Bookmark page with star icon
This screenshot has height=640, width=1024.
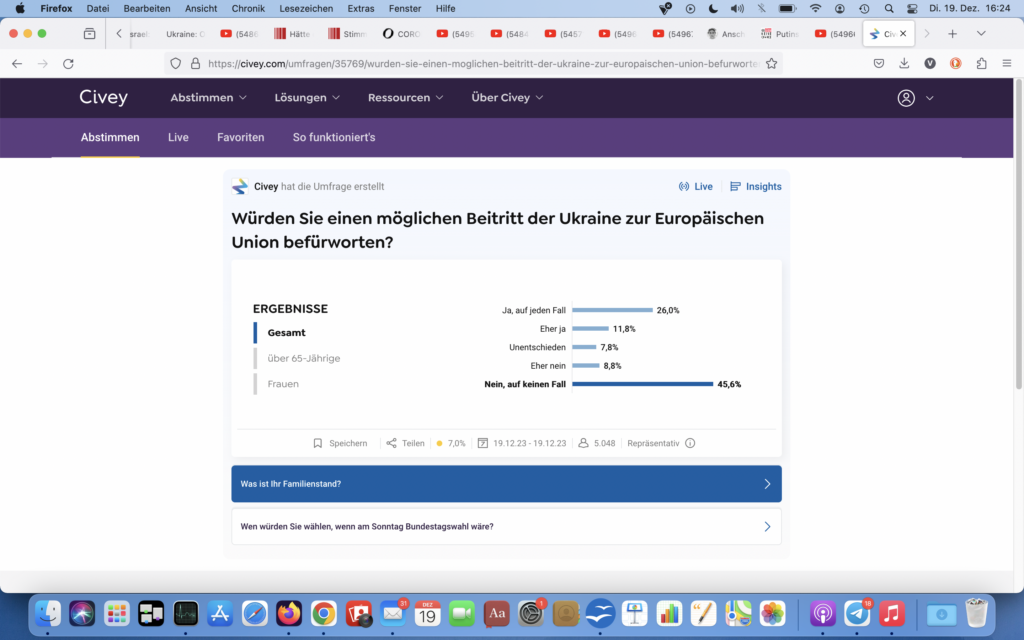[x=771, y=63]
